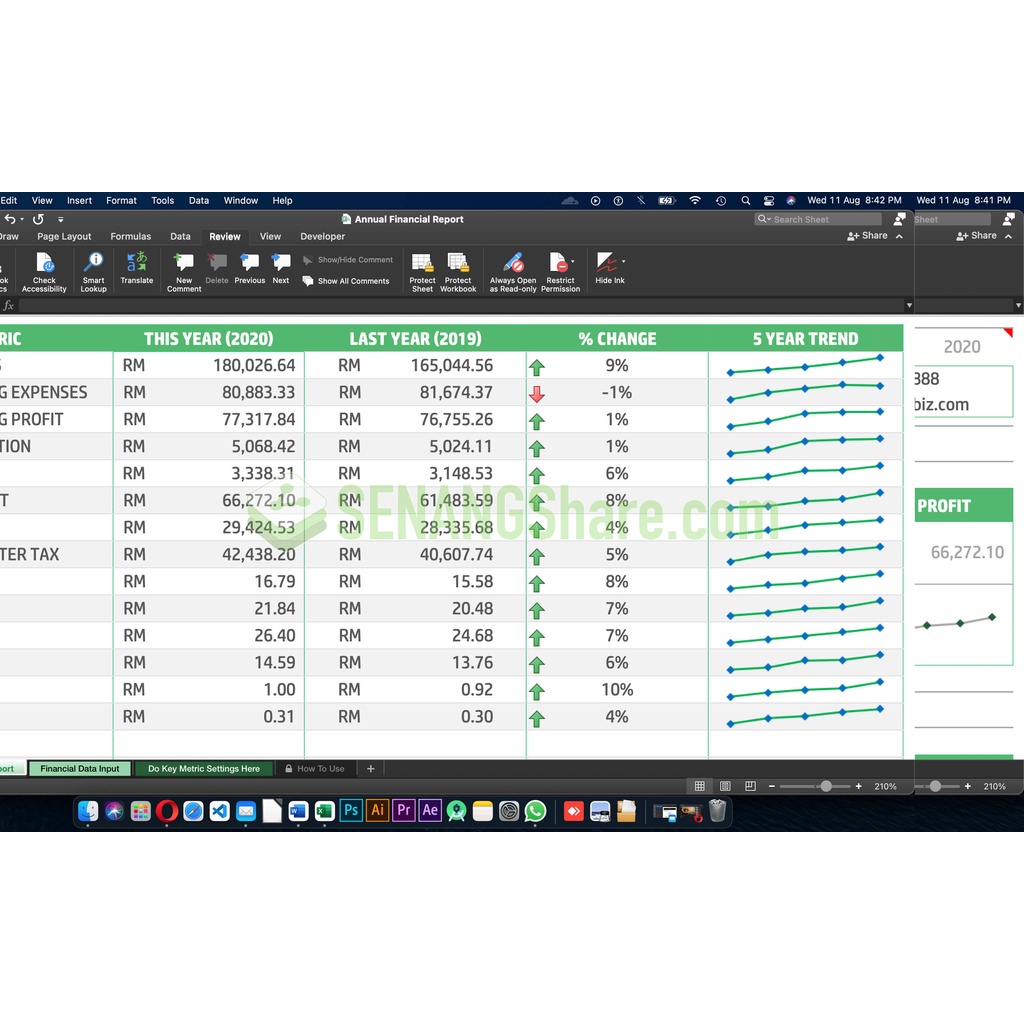Switch to Page Break Preview
The image size is (1024, 1024).
click(x=750, y=786)
